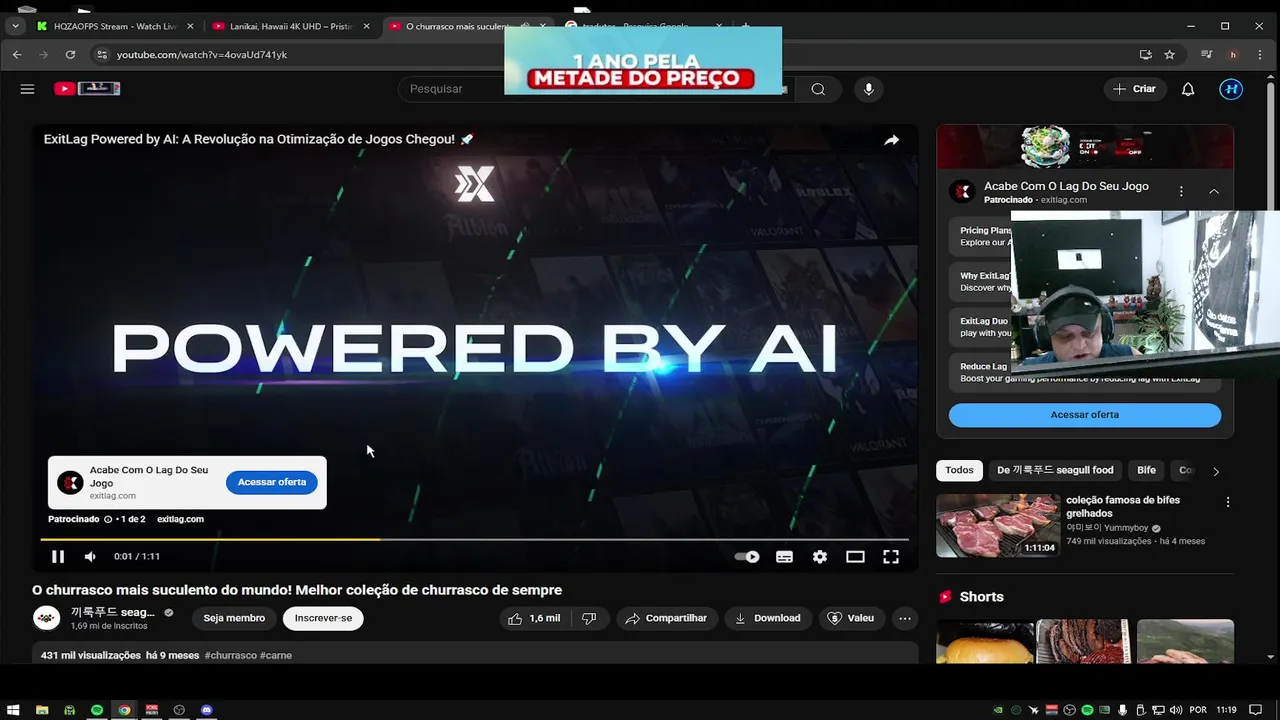Click Download button

click(768, 618)
